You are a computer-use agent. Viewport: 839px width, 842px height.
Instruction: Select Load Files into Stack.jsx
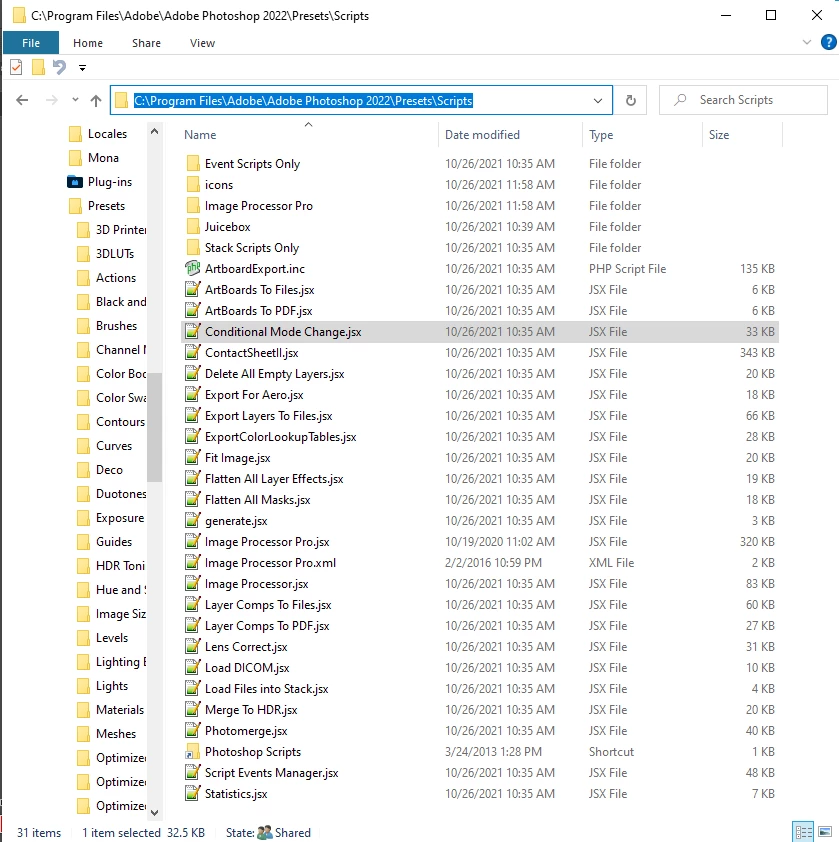[x=266, y=688]
